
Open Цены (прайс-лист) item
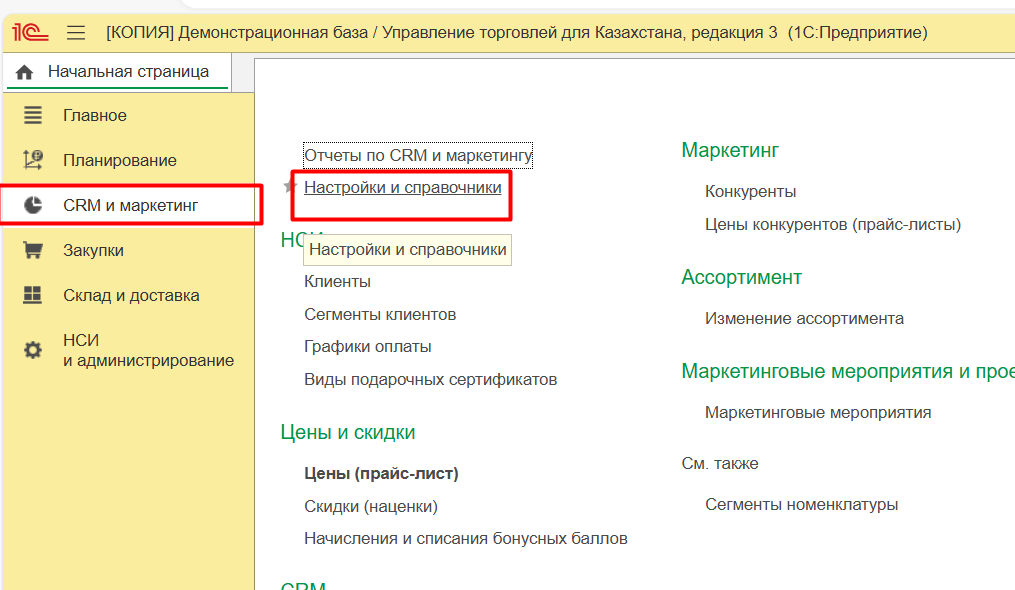pyautogui.click(x=381, y=473)
